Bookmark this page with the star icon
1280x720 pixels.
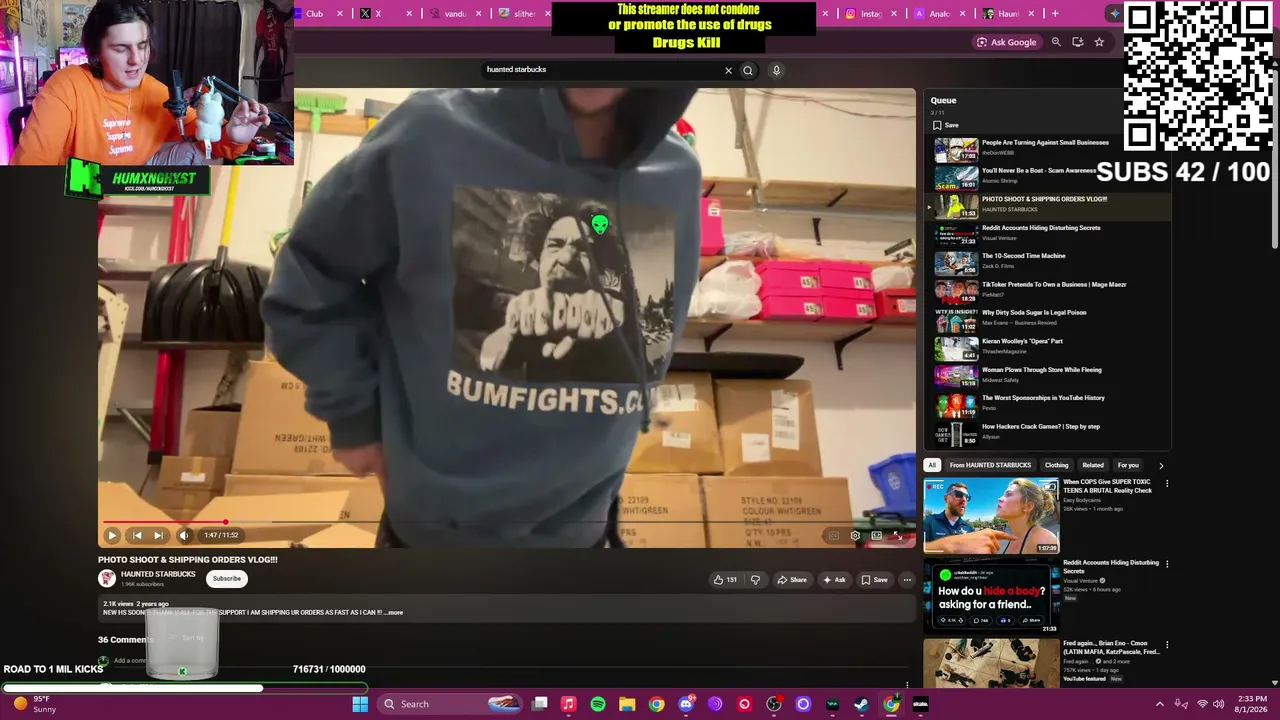tap(1099, 42)
